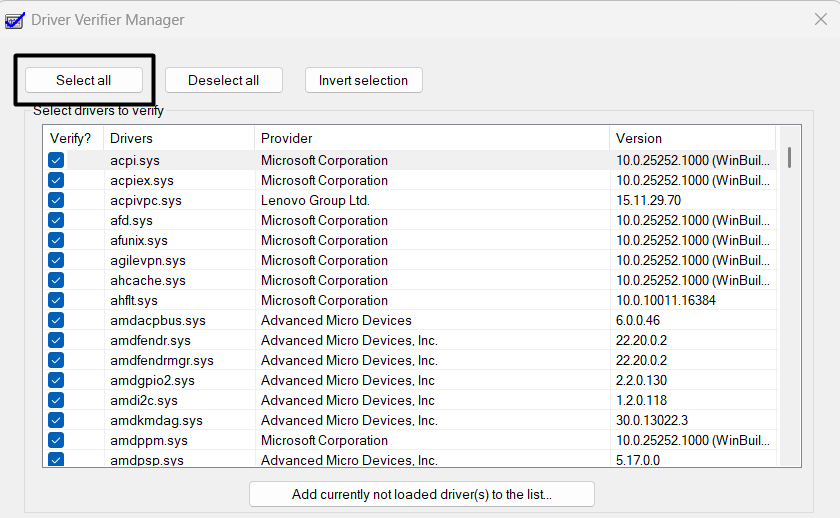Uncheck the ahcache.sys checkbox
The image size is (840, 518).
56,280
